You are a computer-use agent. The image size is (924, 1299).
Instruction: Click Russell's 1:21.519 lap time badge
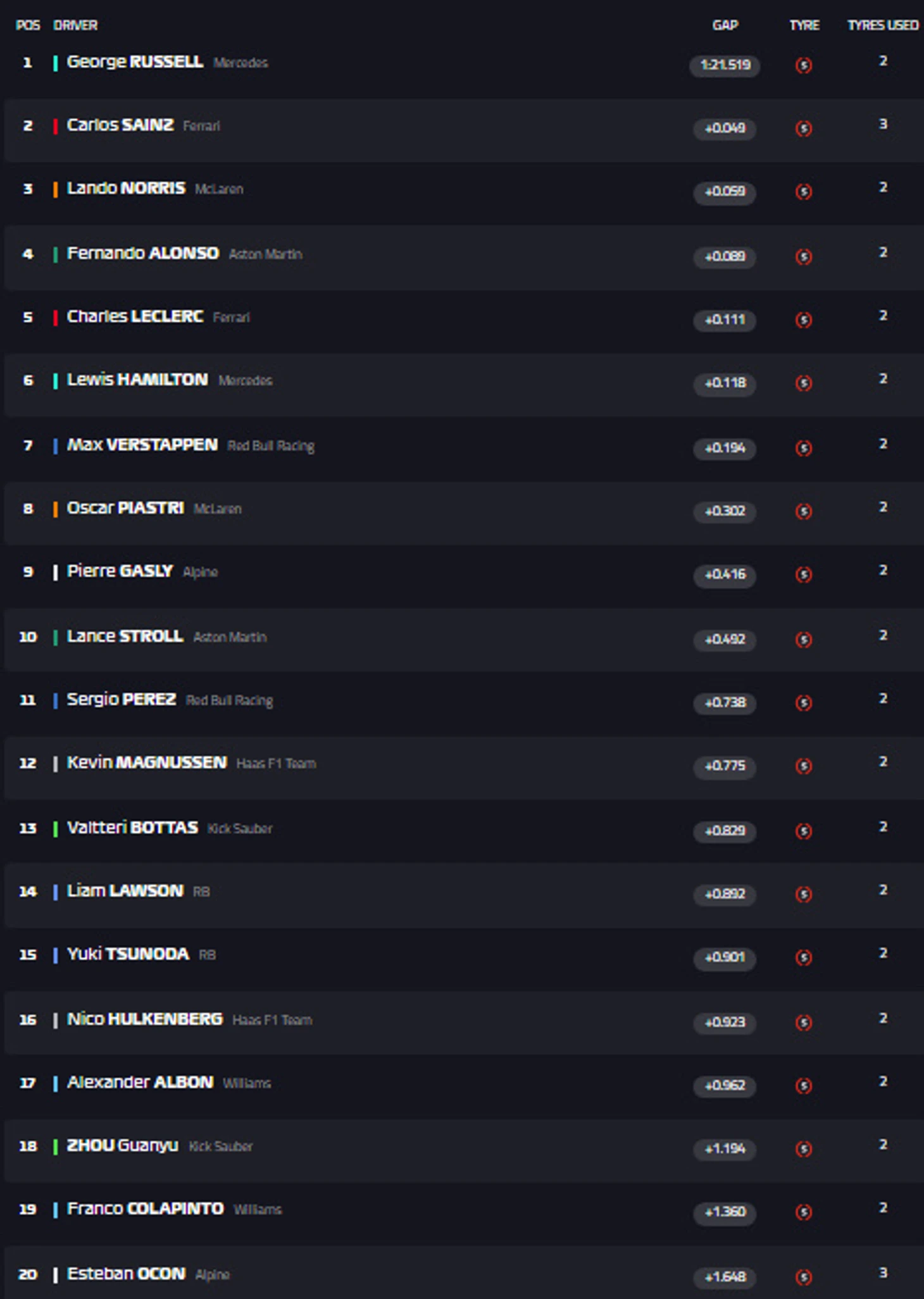point(725,65)
